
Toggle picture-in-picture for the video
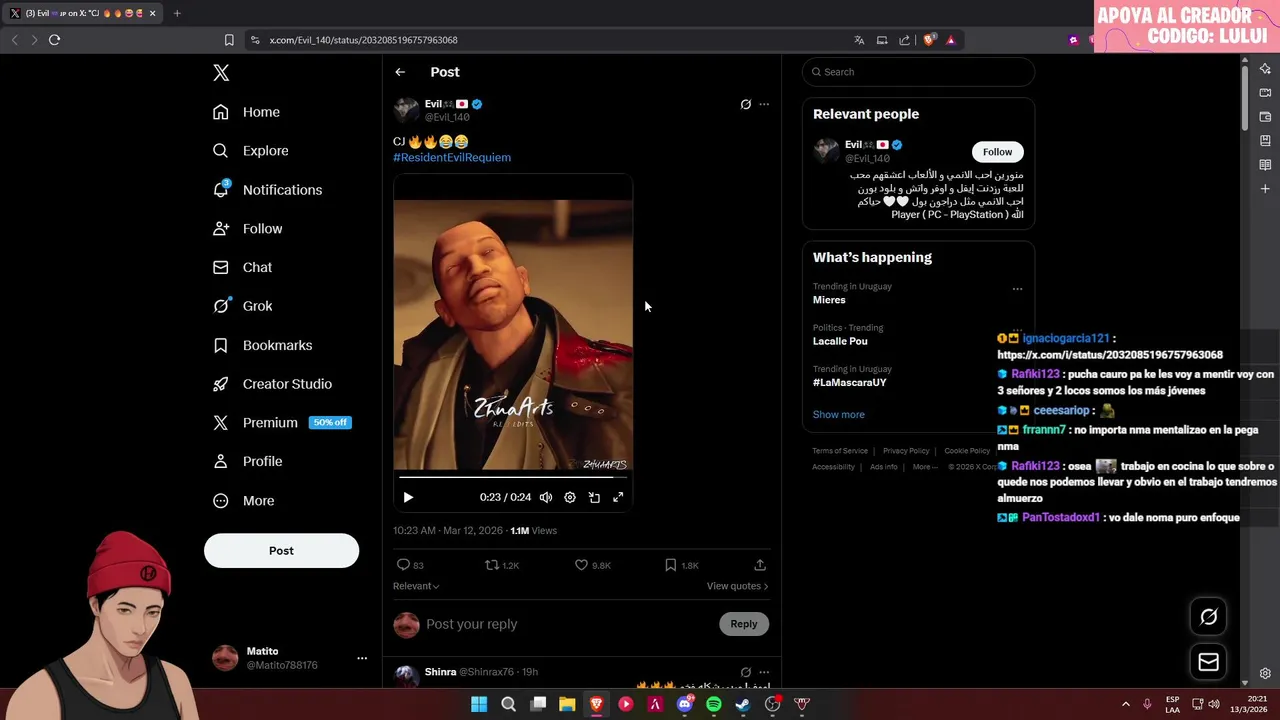[594, 497]
